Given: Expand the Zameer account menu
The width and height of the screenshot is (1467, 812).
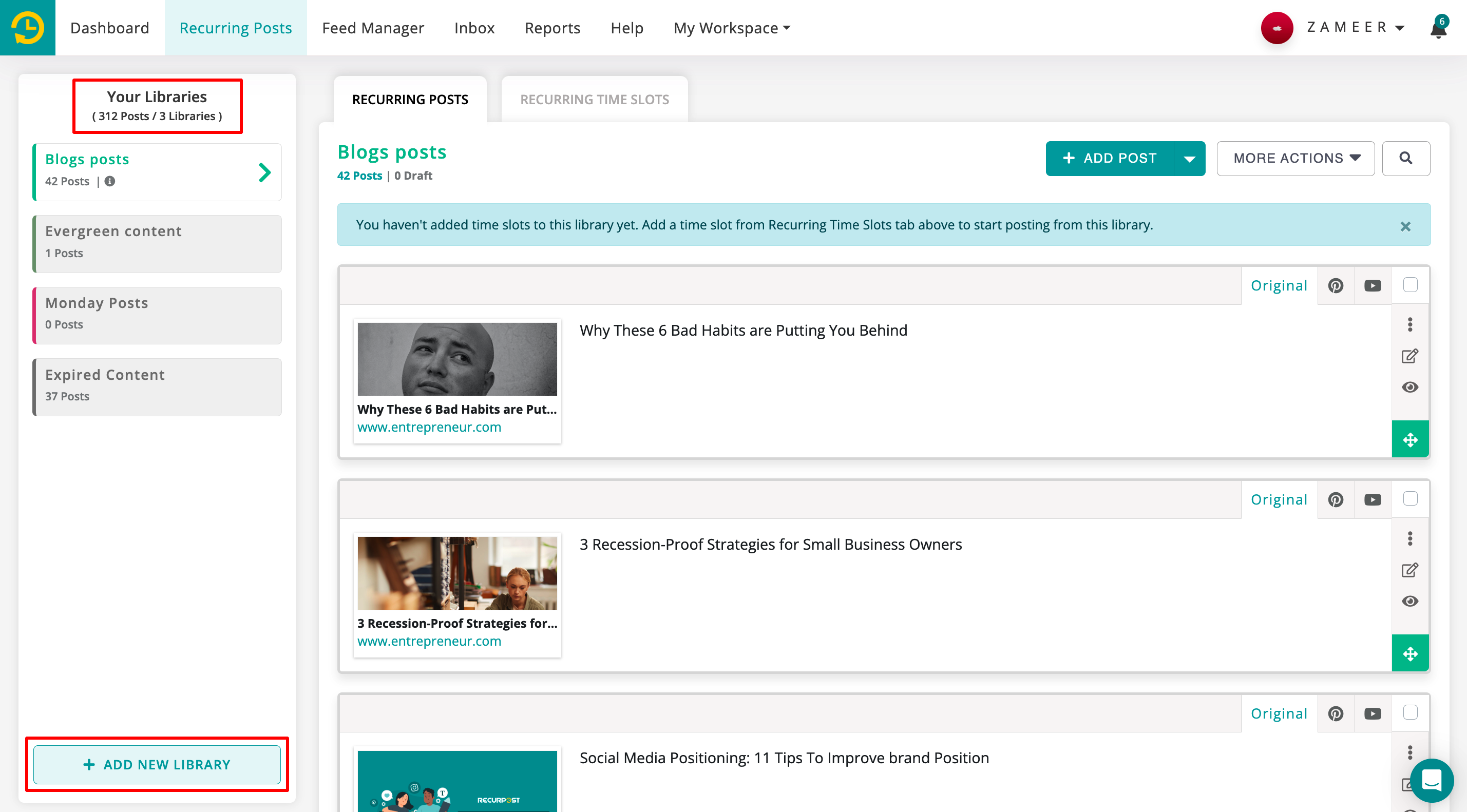Looking at the screenshot, I should point(1356,27).
